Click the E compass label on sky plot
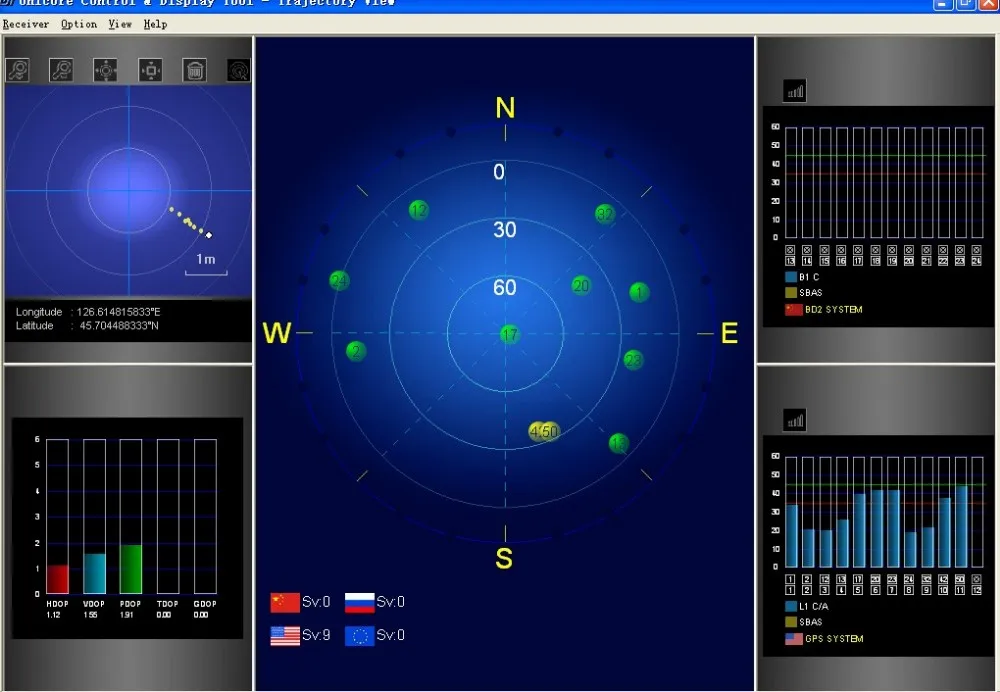This screenshot has width=1000, height=692. tap(730, 333)
